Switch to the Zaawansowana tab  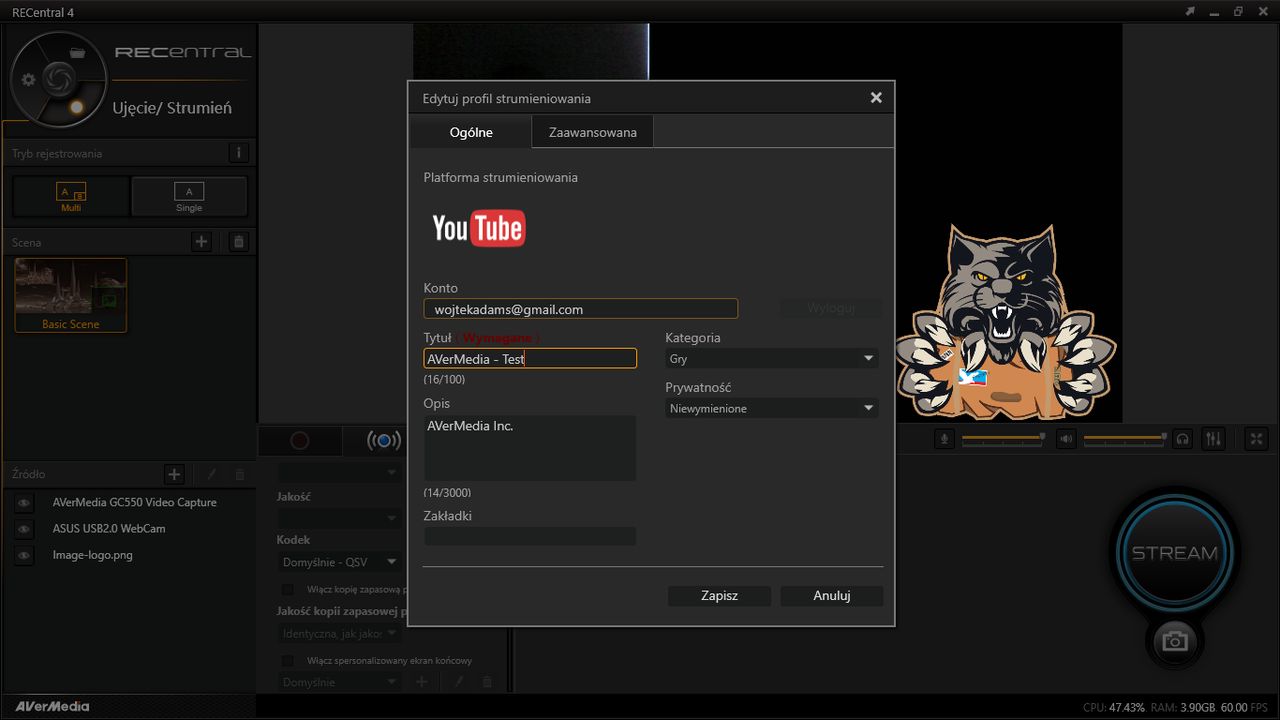pyautogui.click(x=592, y=132)
